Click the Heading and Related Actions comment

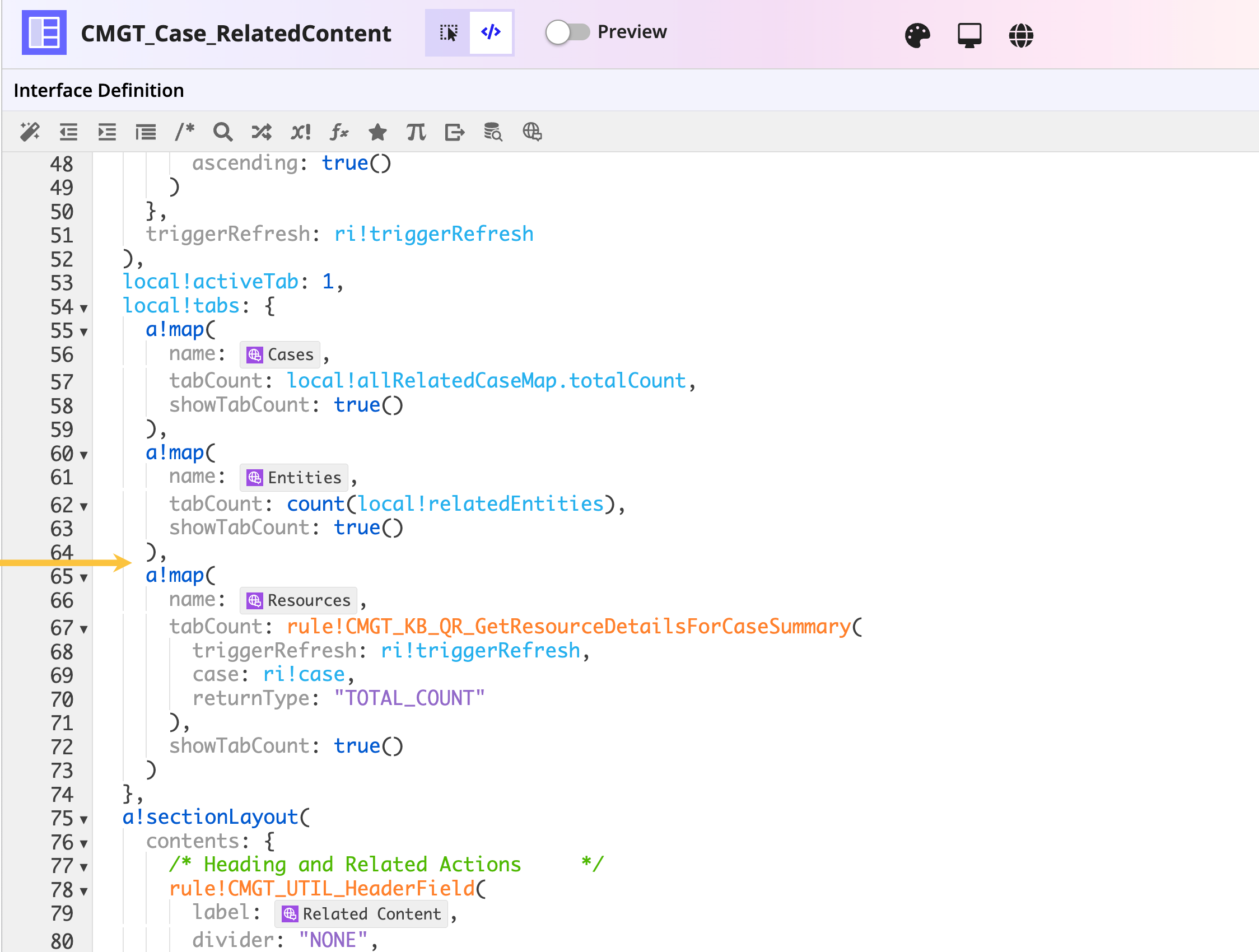386,865
